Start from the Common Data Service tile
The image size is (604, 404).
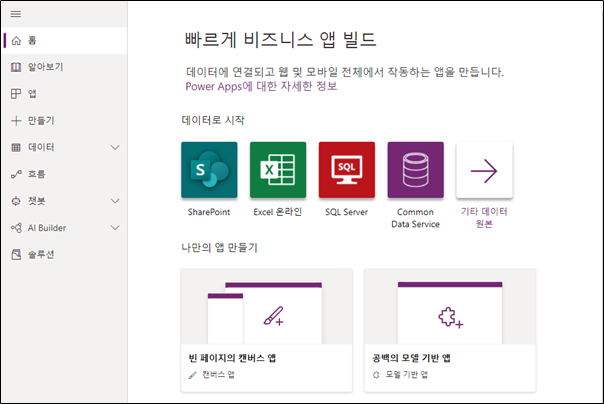(416, 170)
